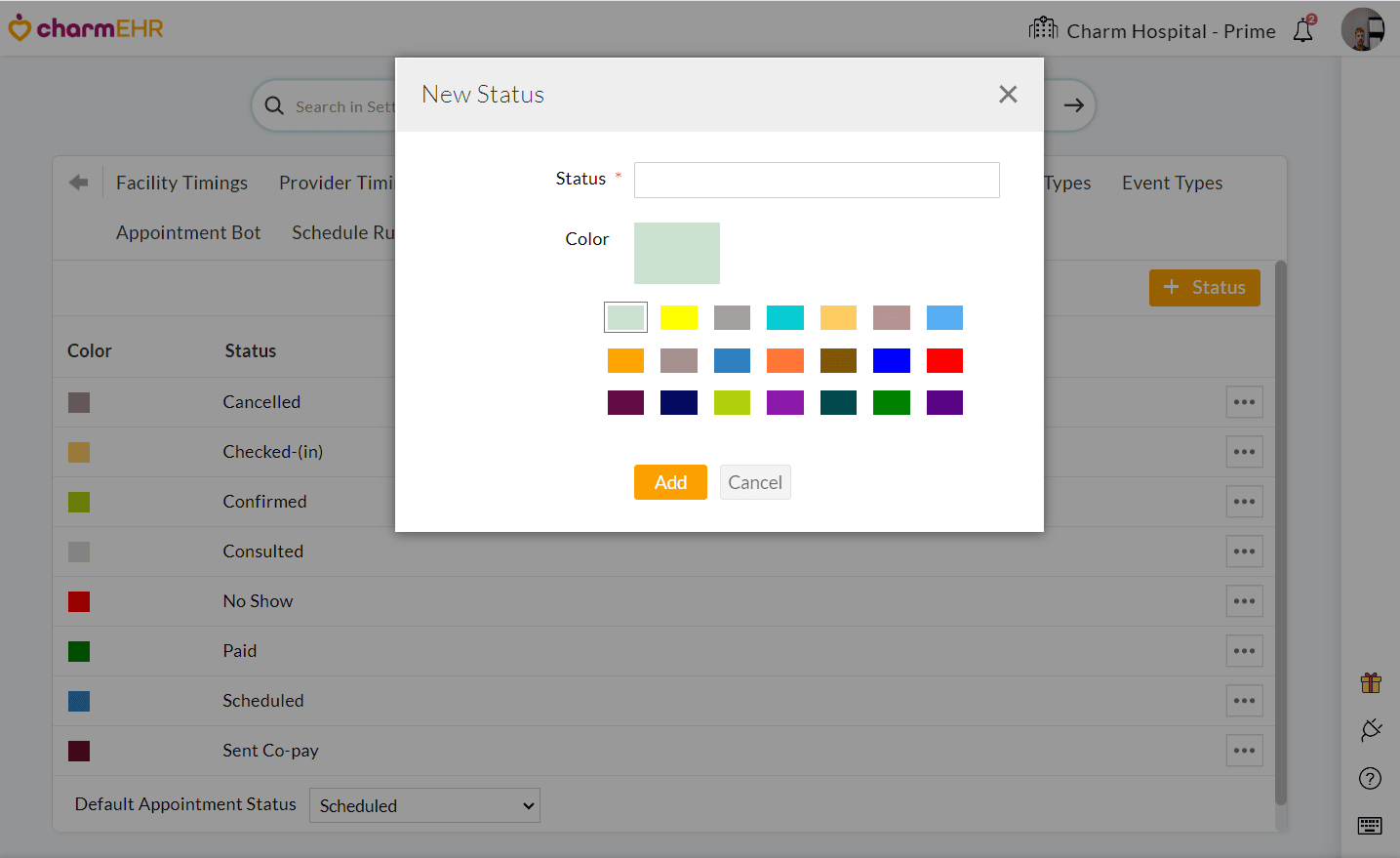Screen dimensions: 1400x858
Task: Open more options for No Show status
Action: click(x=1244, y=601)
